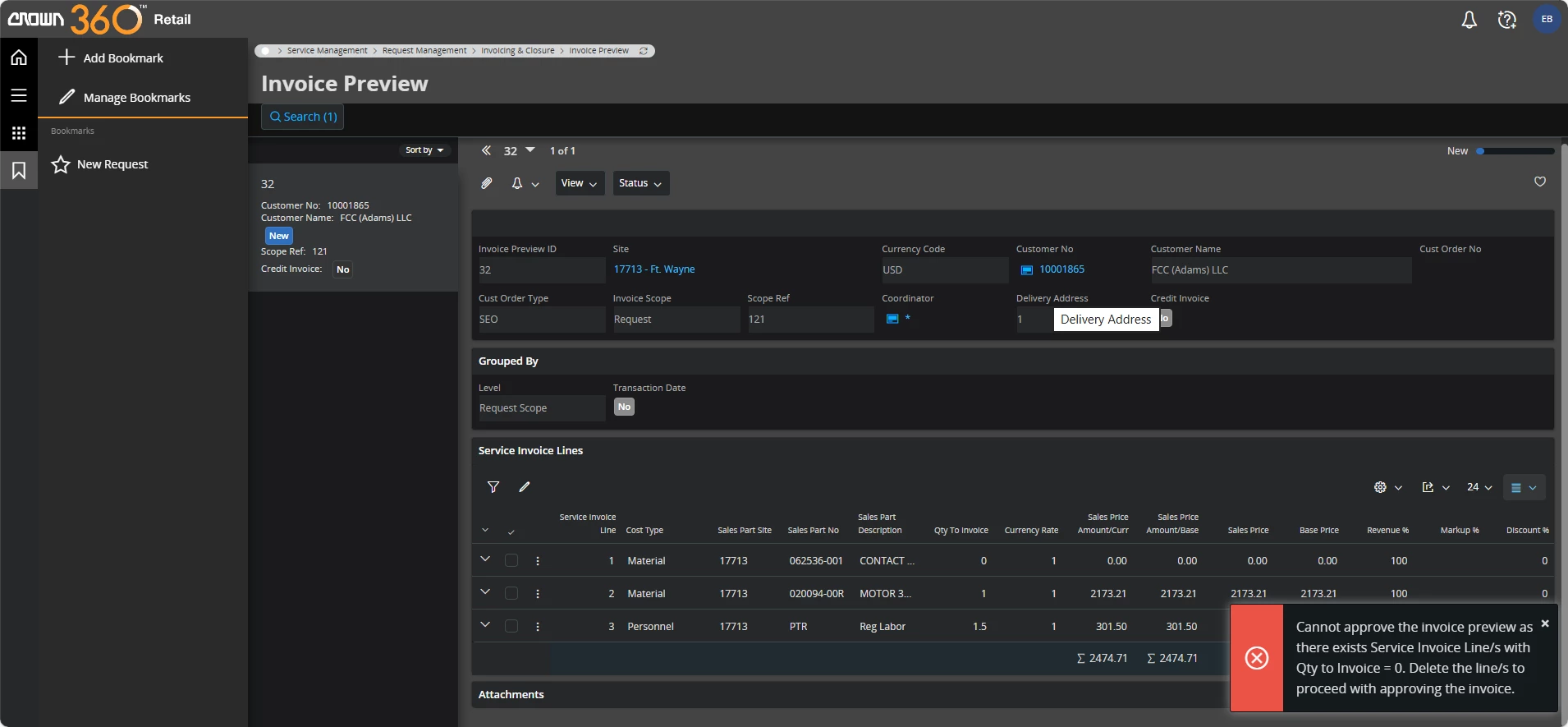Image resolution: width=1568 pixels, height=727 pixels.
Task: Click the Search (1) button
Action: (x=303, y=117)
